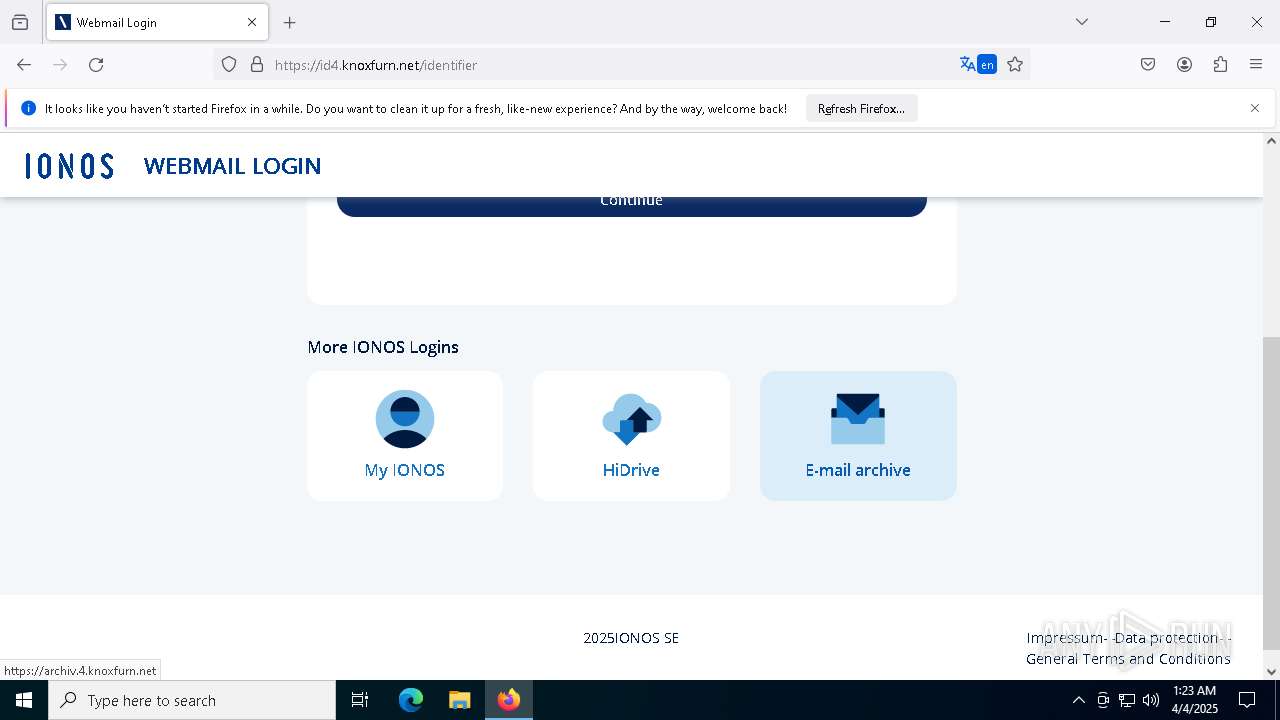Dismiss the Firefox notification bar
This screenshot has height=720, width=1280.
tap(1255, 108)
